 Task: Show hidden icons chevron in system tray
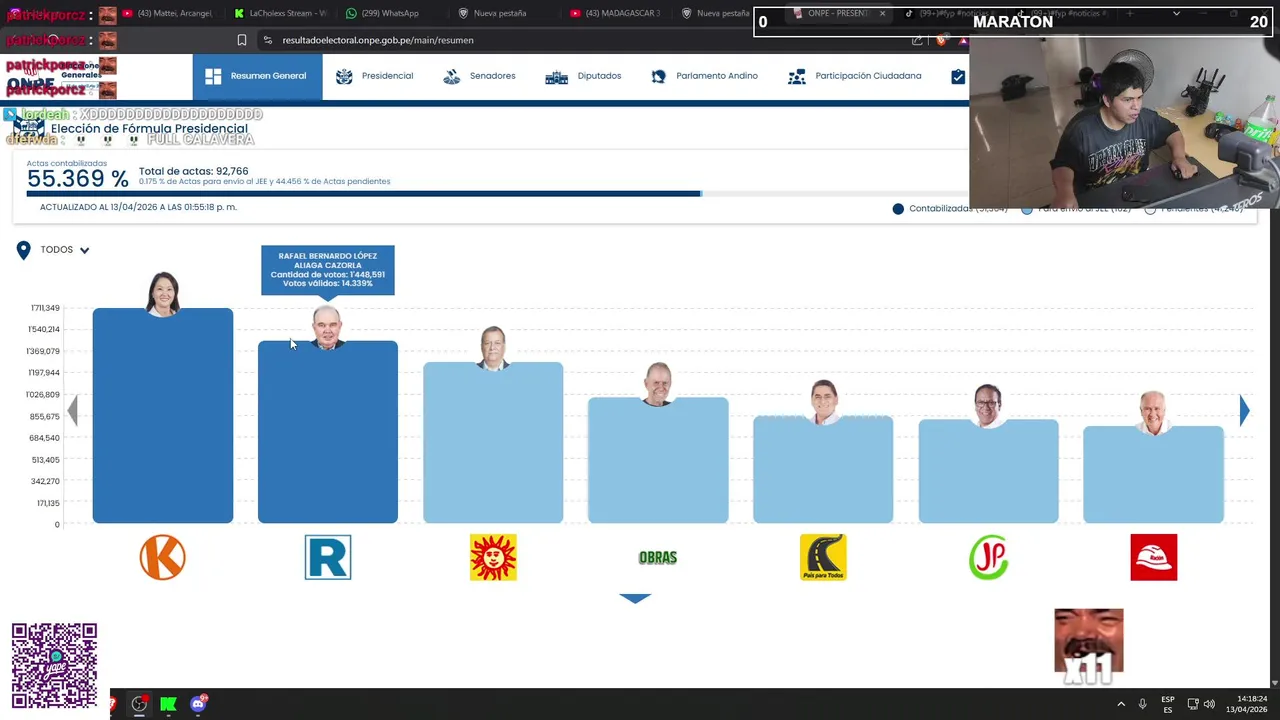tap(1121, 704)
